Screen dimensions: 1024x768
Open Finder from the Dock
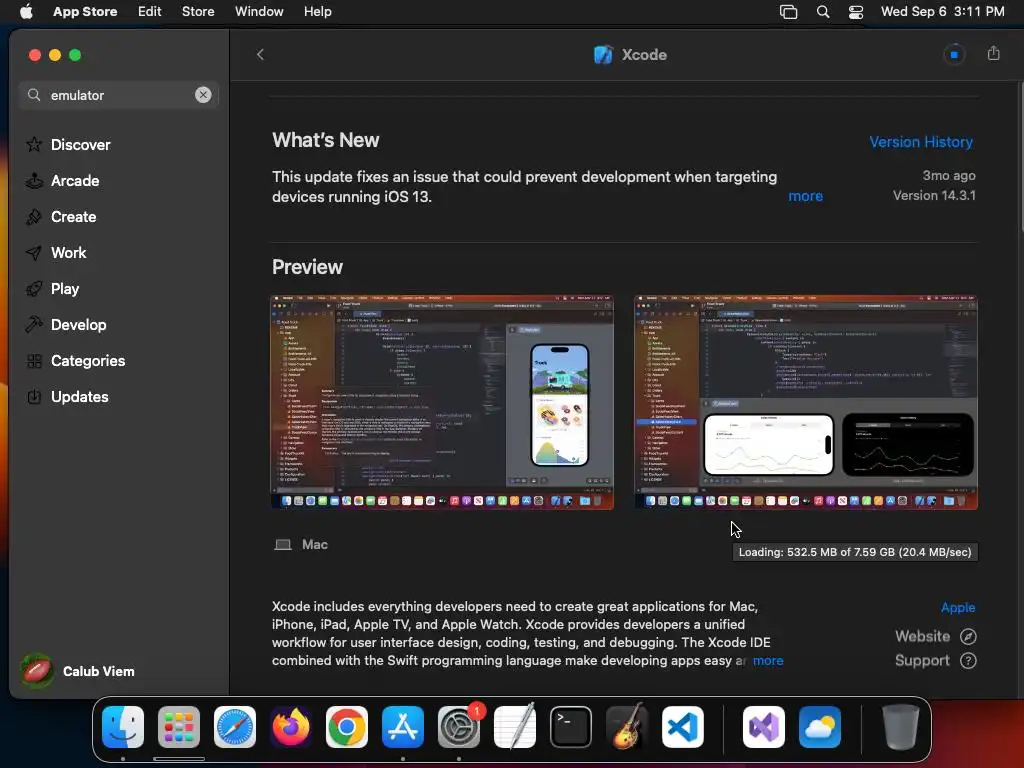123,727
